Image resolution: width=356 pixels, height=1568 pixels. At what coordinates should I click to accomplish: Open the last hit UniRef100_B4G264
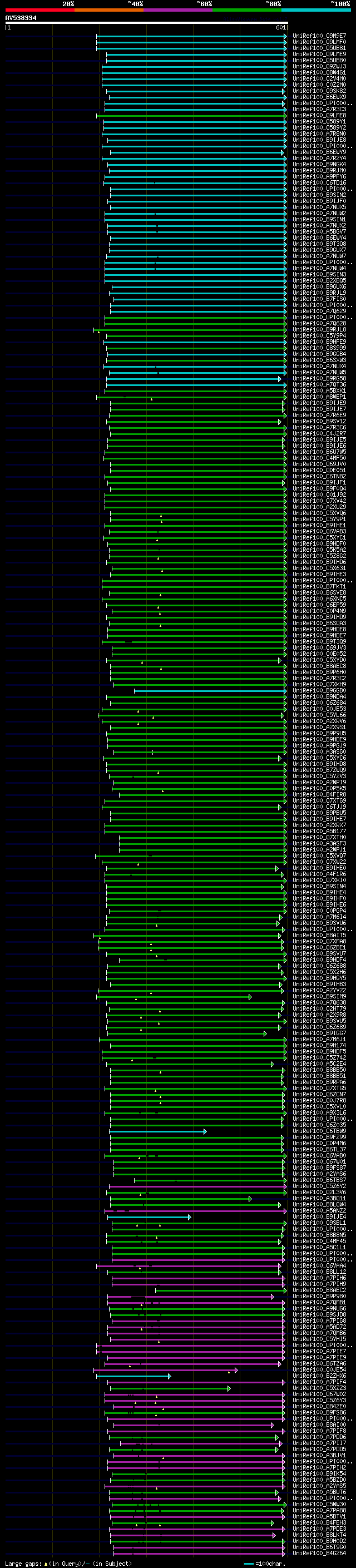(x=319, y=1553)
